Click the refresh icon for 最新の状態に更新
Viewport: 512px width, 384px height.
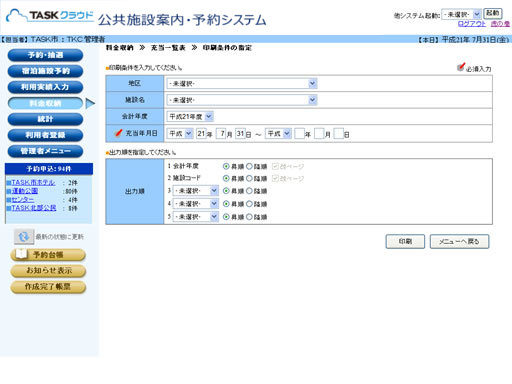pos(24,237)
